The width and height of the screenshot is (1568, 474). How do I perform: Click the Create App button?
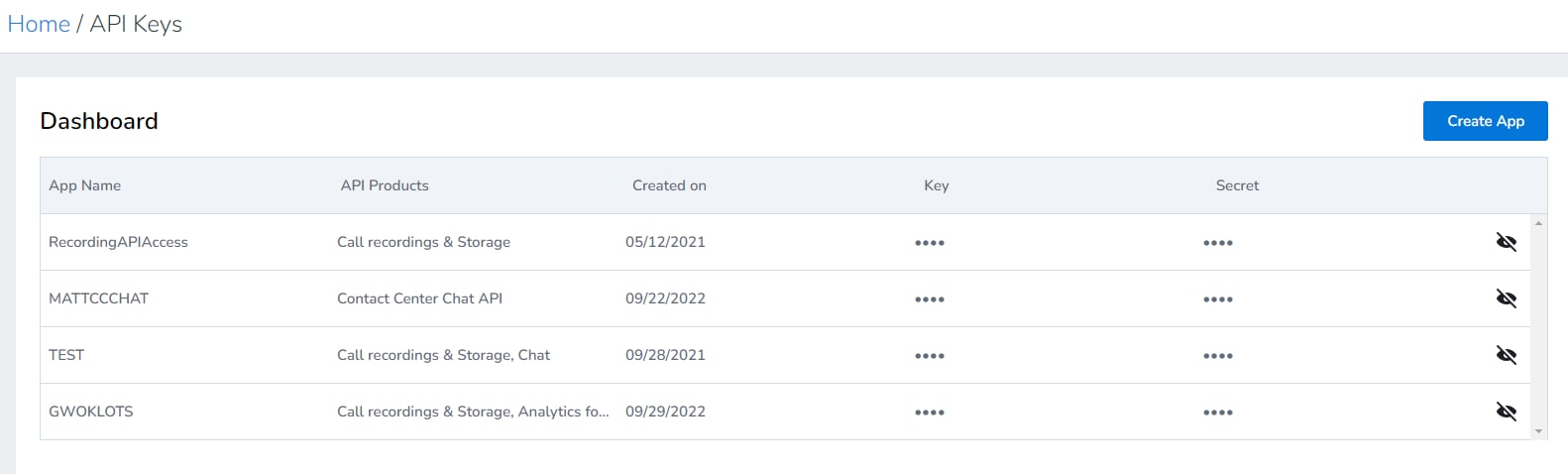click(1485, 121)
